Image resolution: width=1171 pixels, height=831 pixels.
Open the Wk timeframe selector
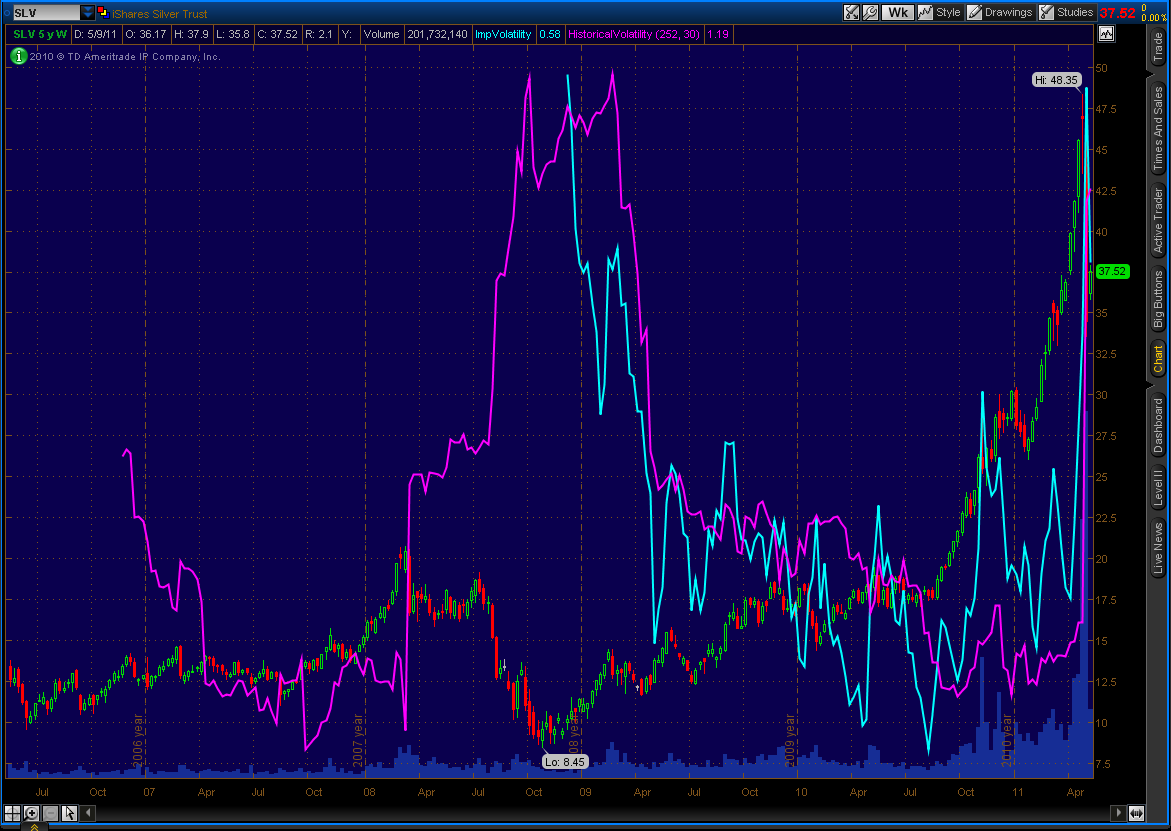898,12
